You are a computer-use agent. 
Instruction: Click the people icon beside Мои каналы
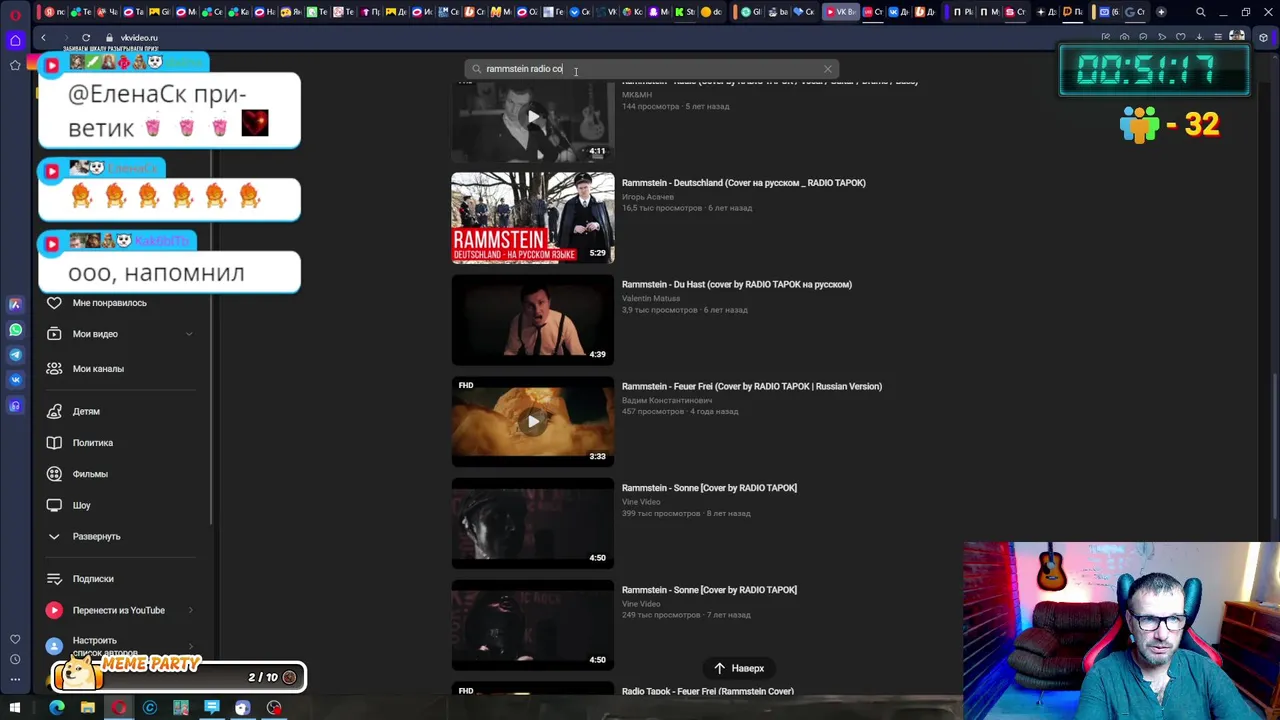tap(54, 369)
